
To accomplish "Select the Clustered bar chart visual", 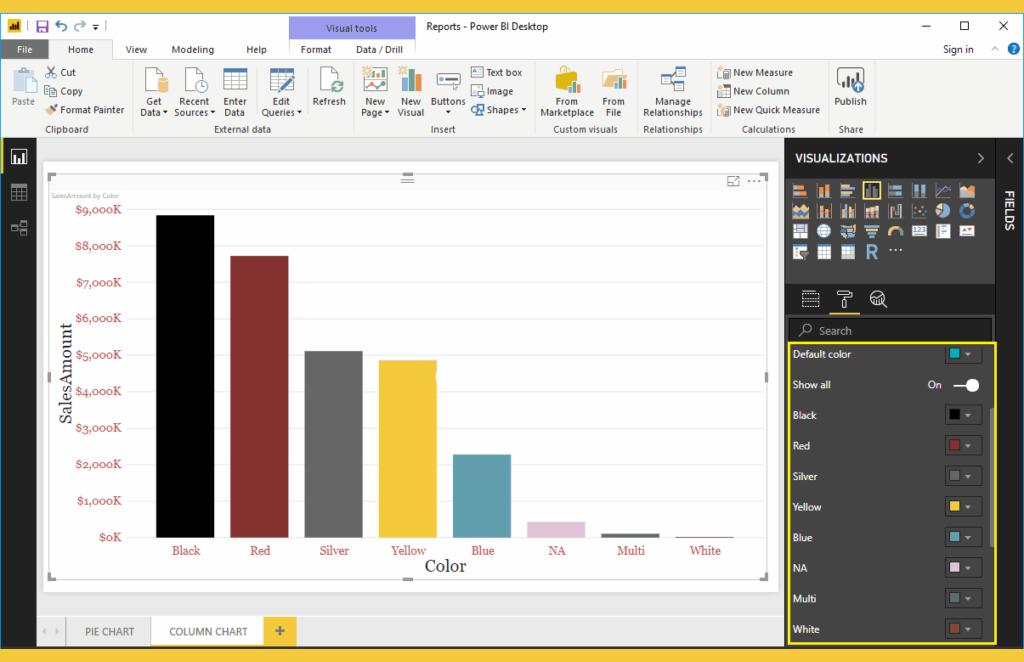I will tap(848, 191).
